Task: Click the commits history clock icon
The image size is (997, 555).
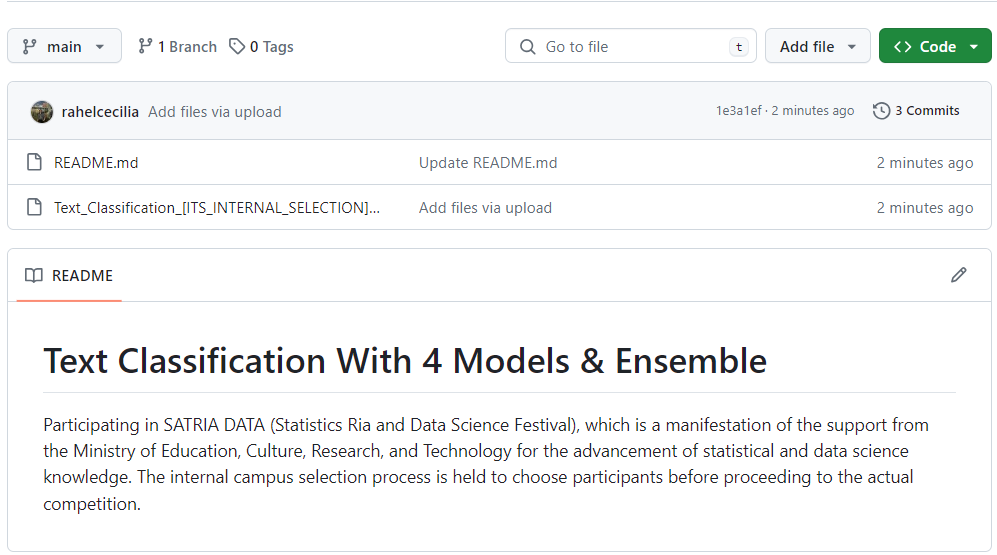Action: pos(881,111)
